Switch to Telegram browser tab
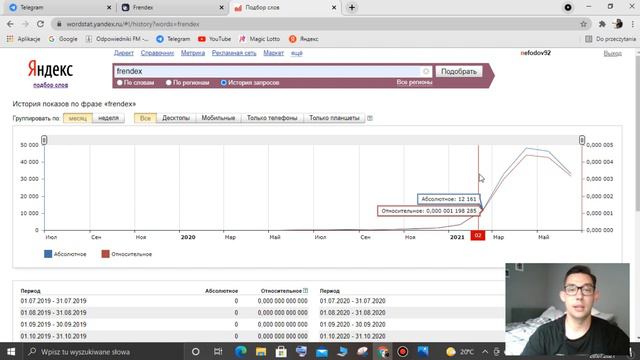The height and width of the screenshot is (360, 640). [x=59, y=7]
